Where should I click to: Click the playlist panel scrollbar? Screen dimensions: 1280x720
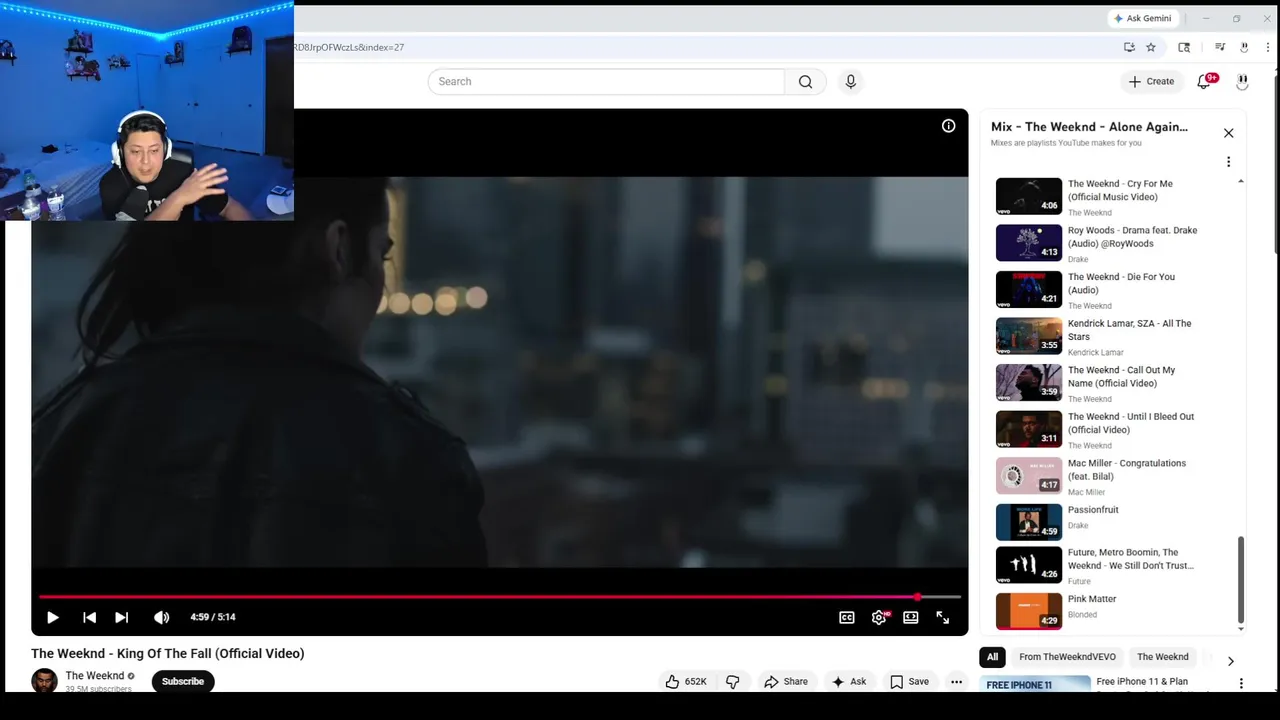click(1241, 580)
